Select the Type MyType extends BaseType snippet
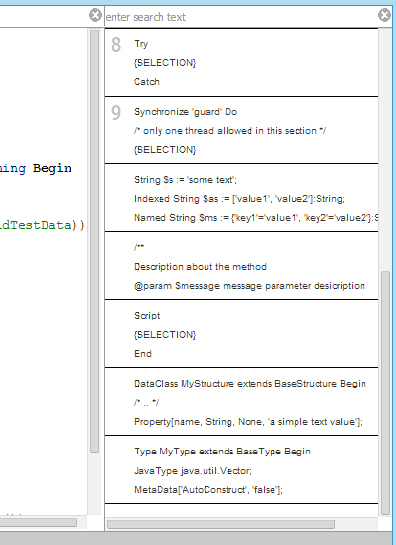The image size is (396, 545). tap(241, 470)
